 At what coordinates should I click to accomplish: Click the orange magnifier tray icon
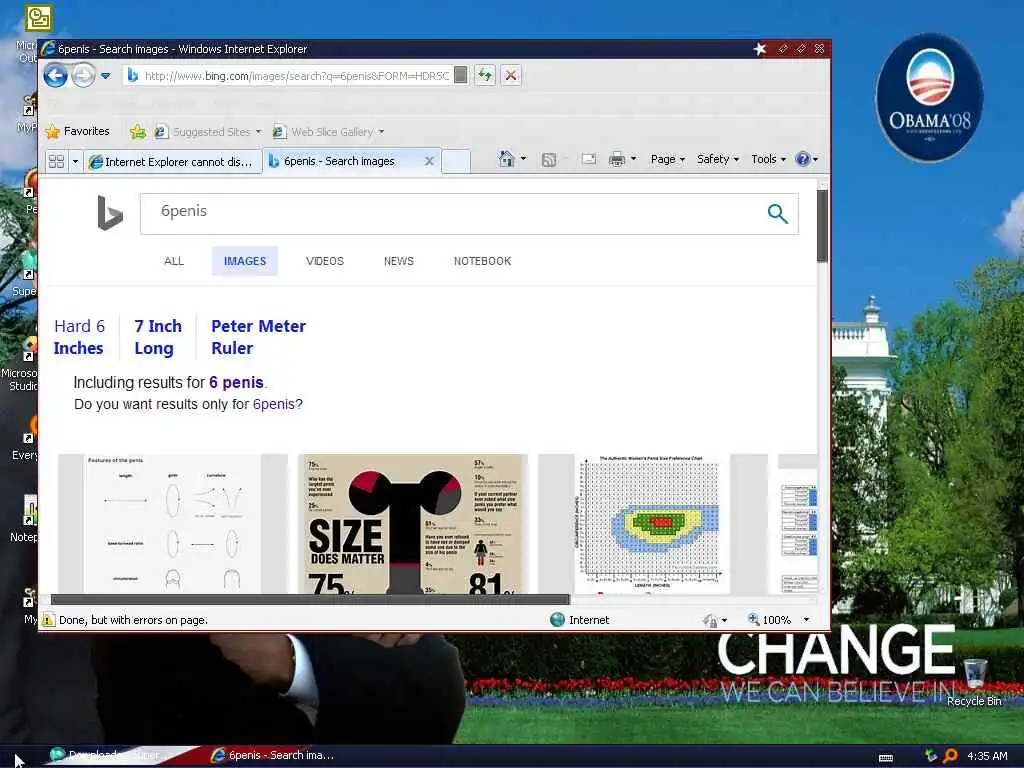(x=950, y=756)
